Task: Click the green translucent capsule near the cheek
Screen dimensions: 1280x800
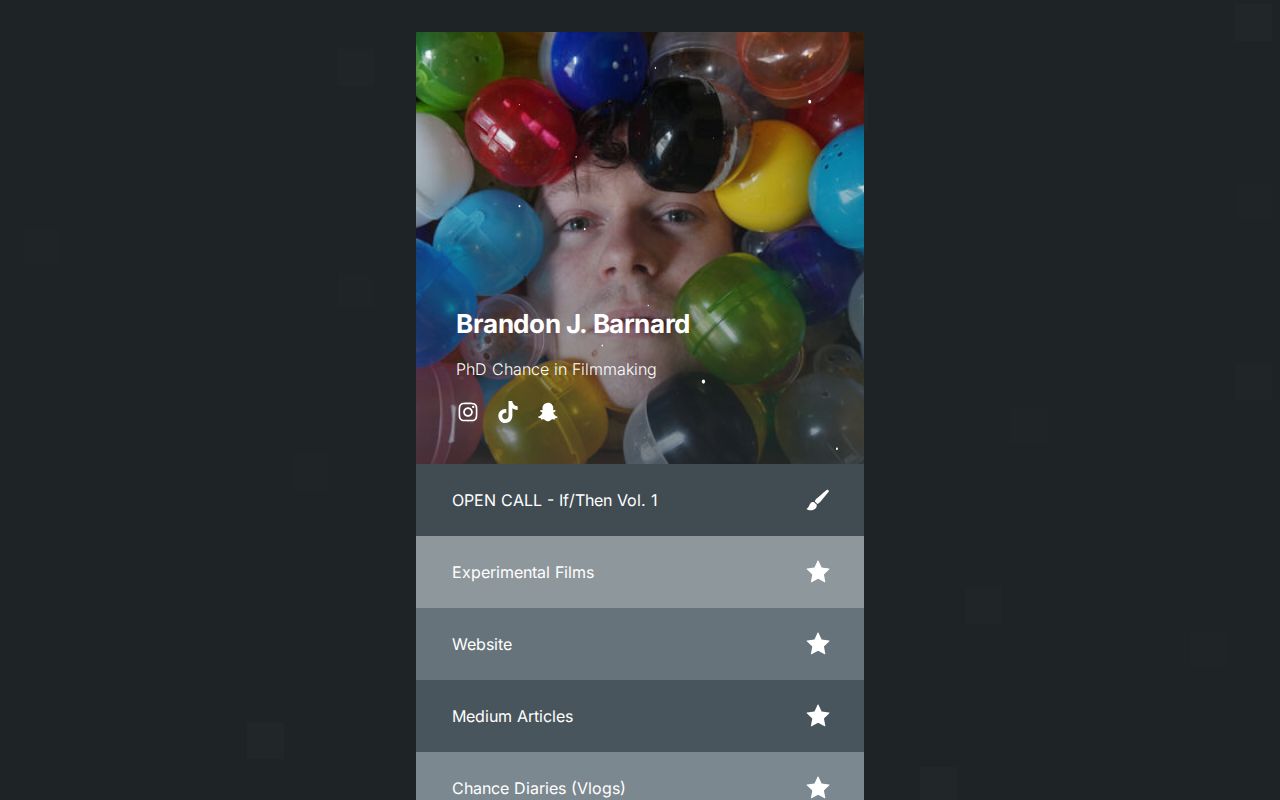Action: click(739, 318)
